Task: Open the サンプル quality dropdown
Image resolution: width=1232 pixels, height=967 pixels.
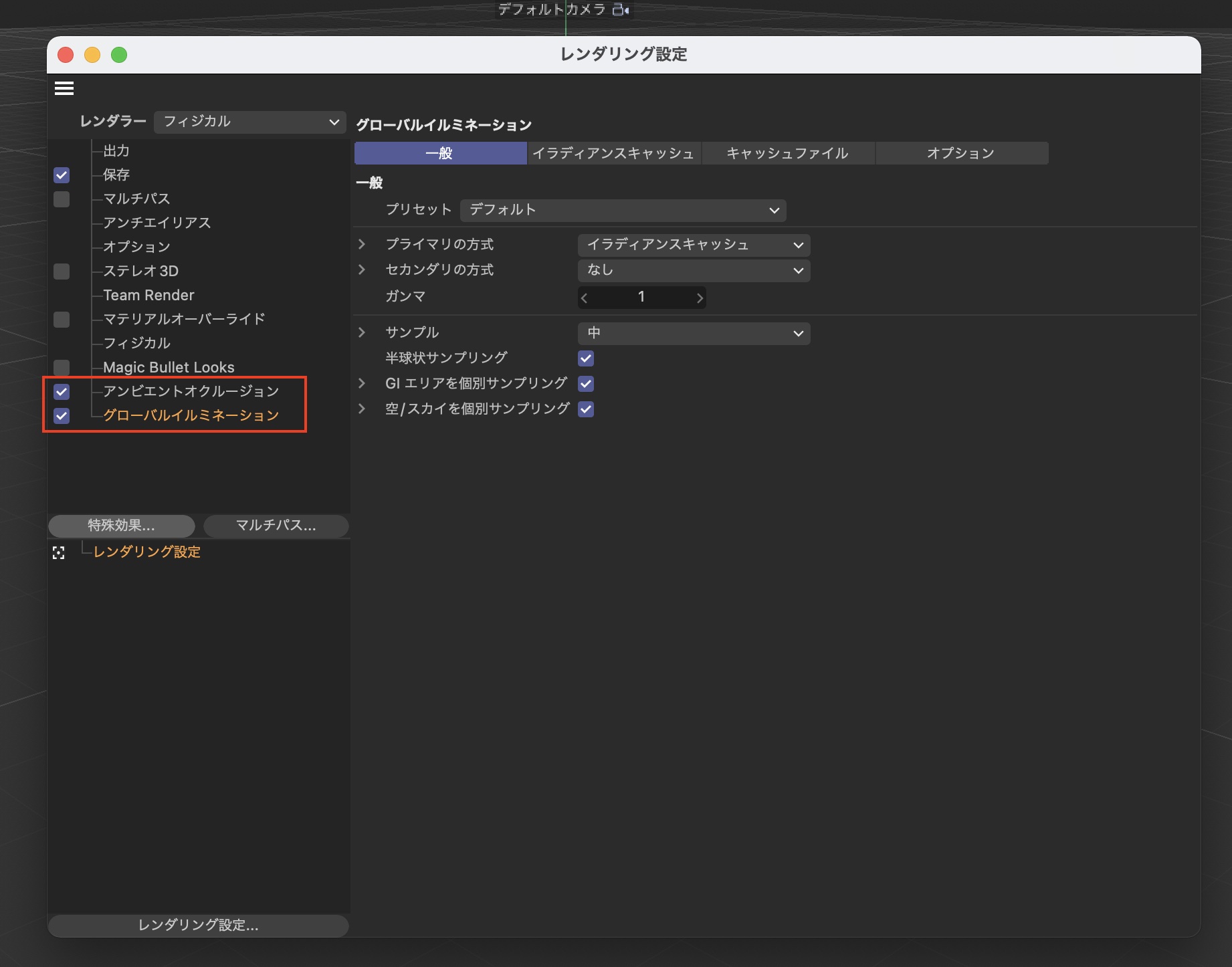Action: point(694,333)
